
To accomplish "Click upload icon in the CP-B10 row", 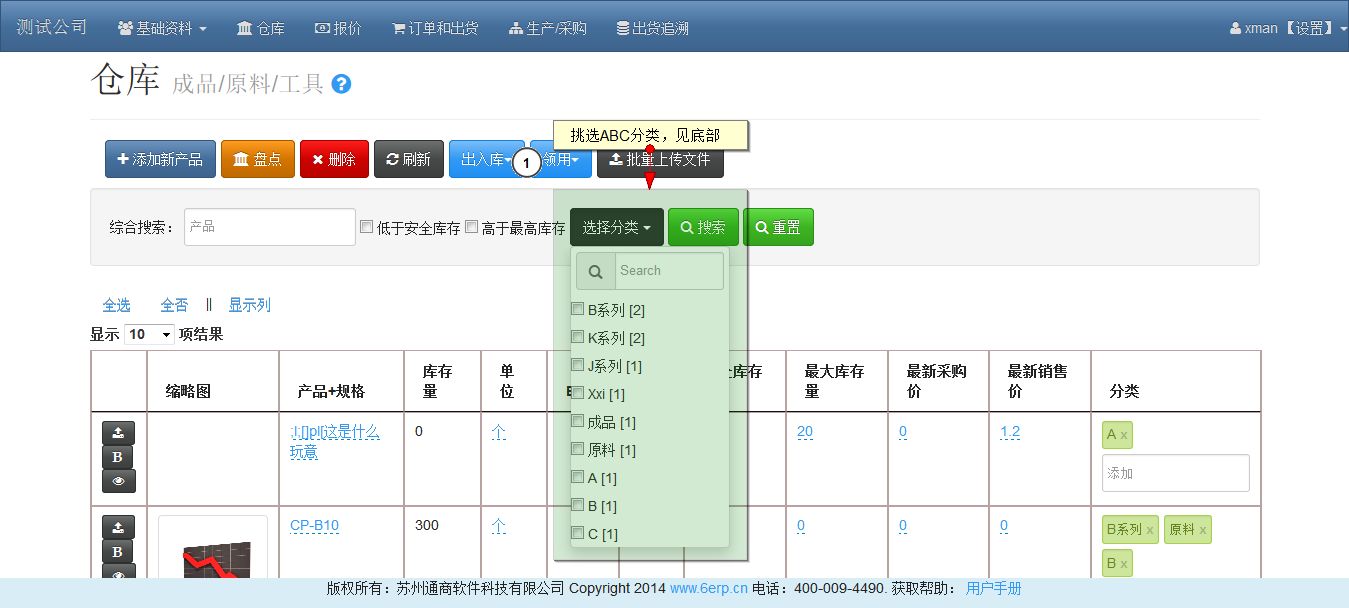I will [x=118, y=527].
